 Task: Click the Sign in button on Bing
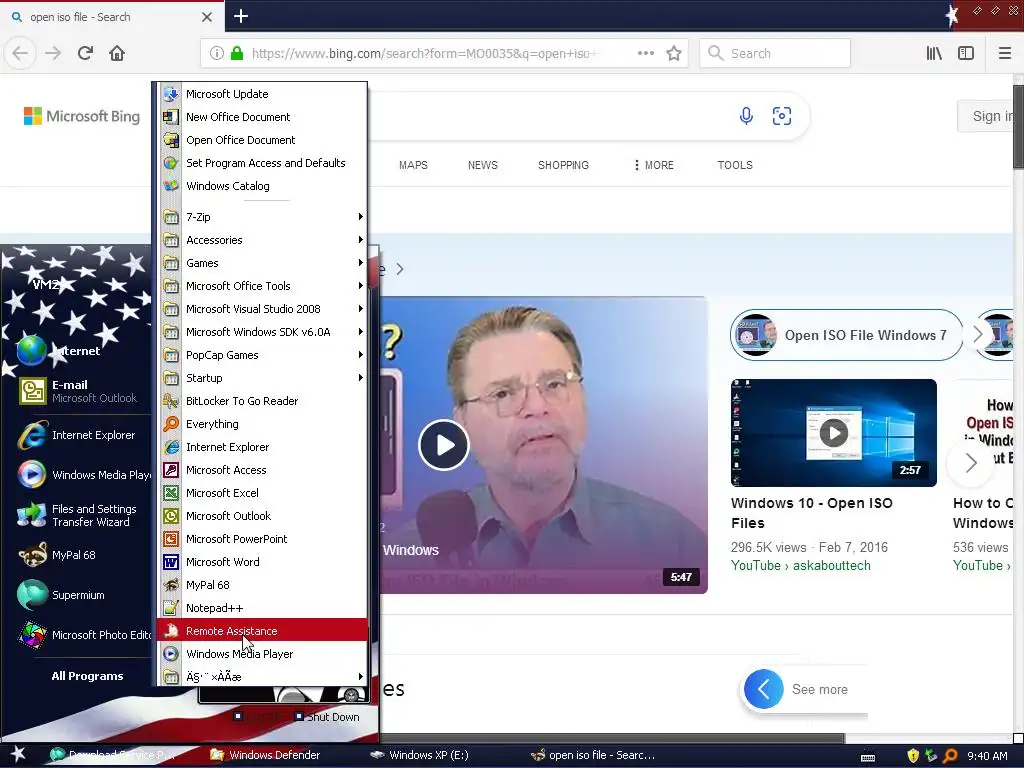(987, 116)
